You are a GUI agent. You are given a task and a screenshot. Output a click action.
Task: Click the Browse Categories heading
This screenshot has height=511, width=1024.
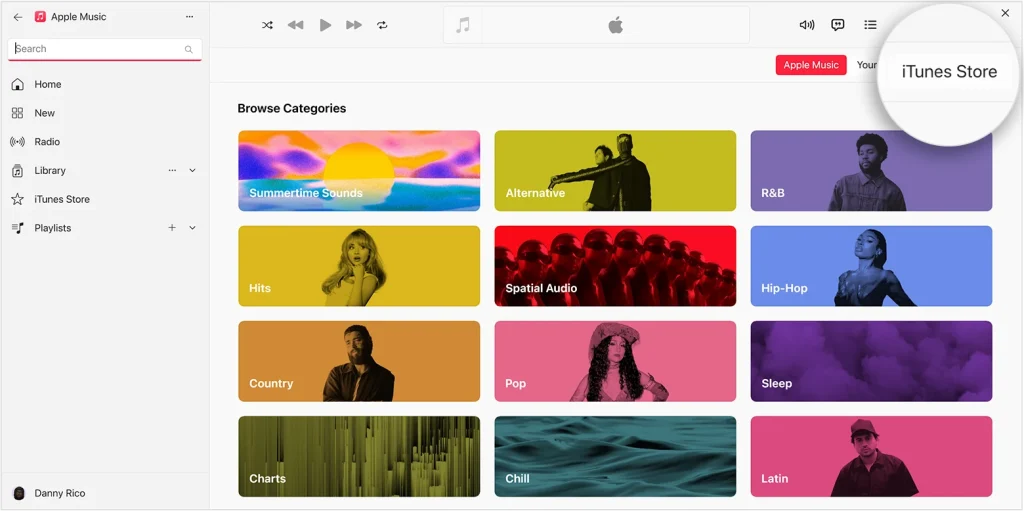tap(292, 108)
